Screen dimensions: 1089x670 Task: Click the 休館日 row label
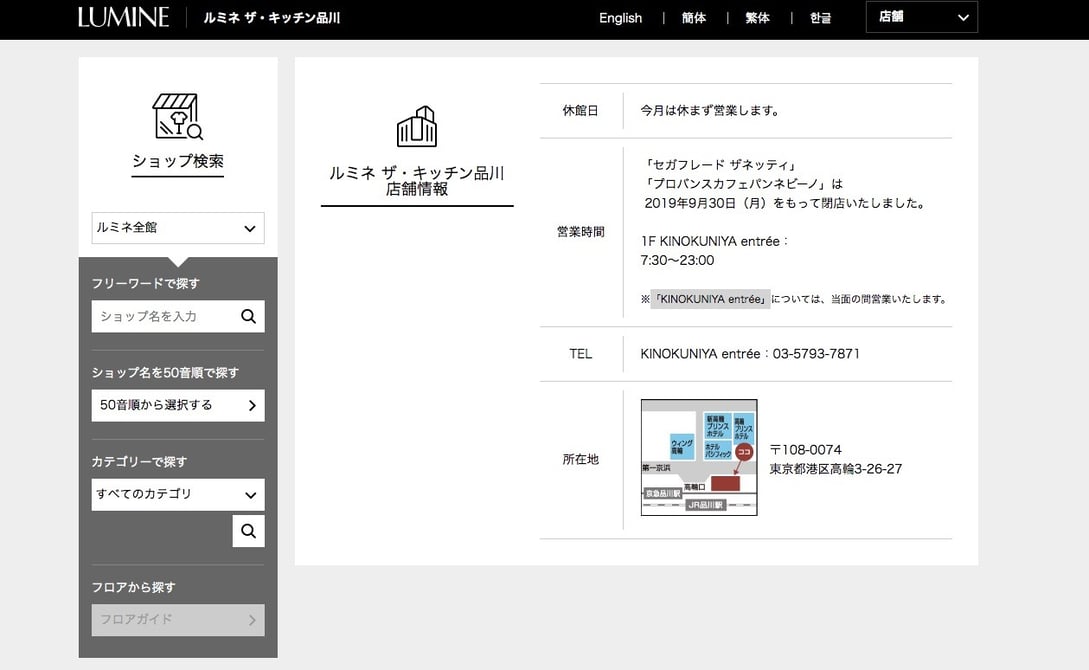(x=581, y=110)
